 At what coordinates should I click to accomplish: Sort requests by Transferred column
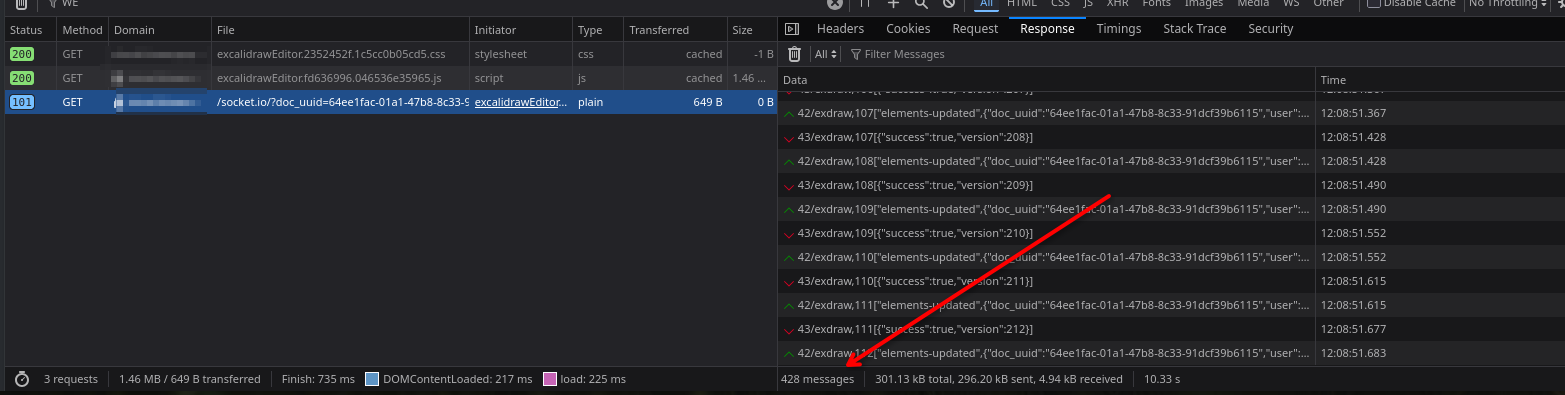click(x=675, y=30)
